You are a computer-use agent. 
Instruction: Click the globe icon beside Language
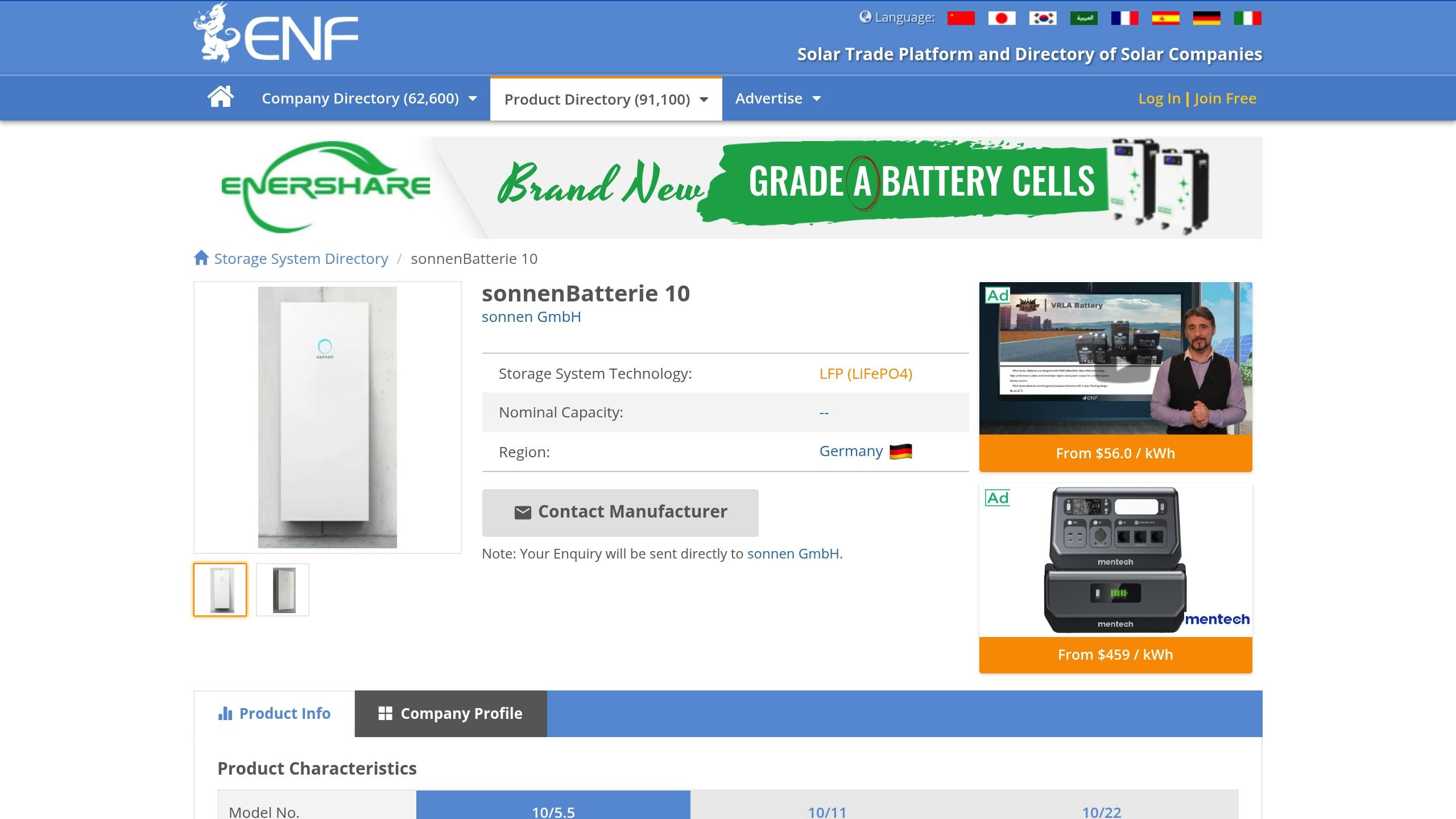865,17
